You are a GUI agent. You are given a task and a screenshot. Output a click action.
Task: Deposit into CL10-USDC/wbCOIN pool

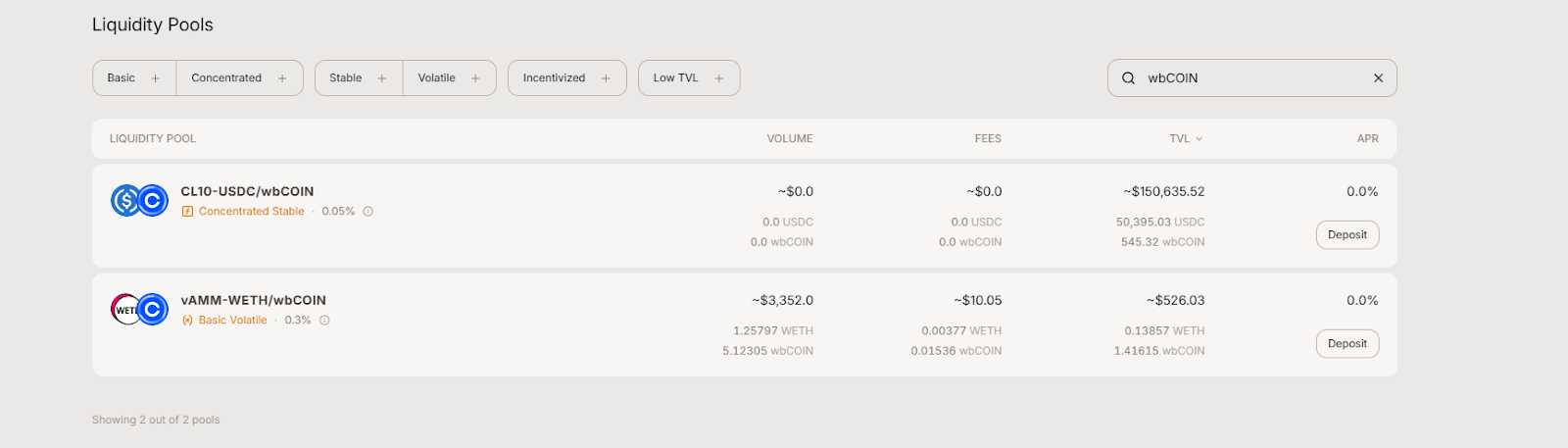coord(1347,235)
